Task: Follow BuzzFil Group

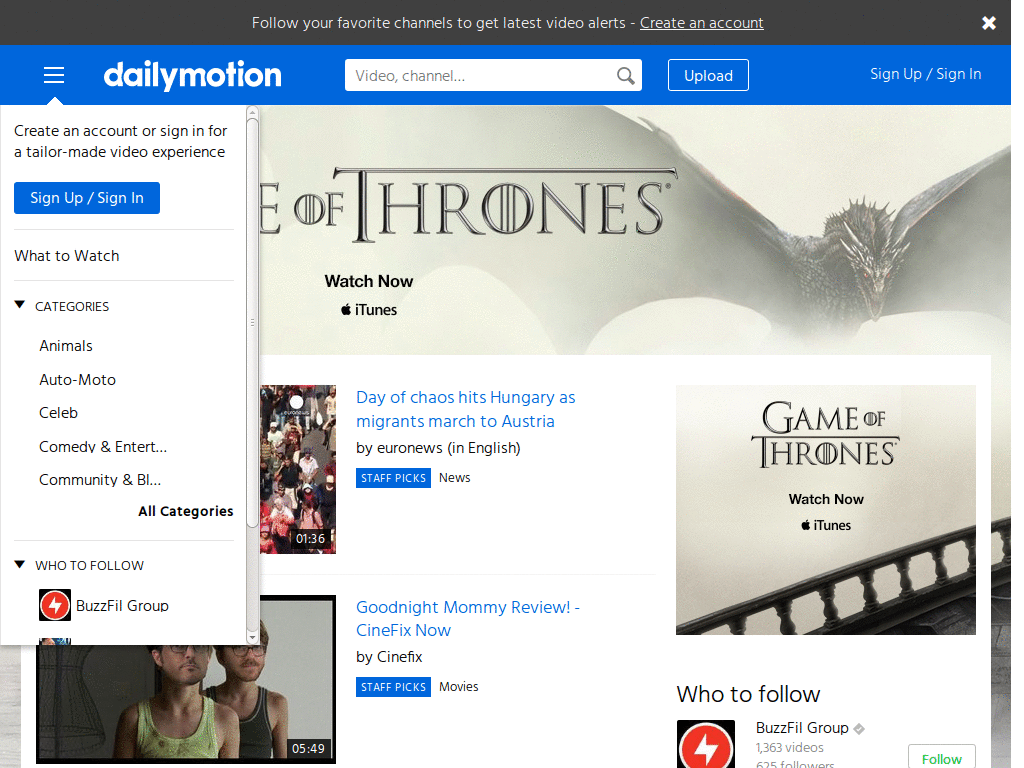Action: tap(941, 757)
